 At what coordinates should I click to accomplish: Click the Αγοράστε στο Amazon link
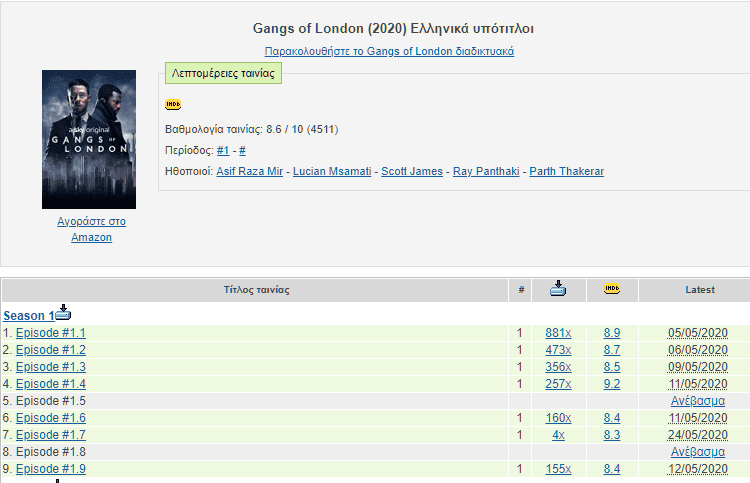(x=91, y=229)
